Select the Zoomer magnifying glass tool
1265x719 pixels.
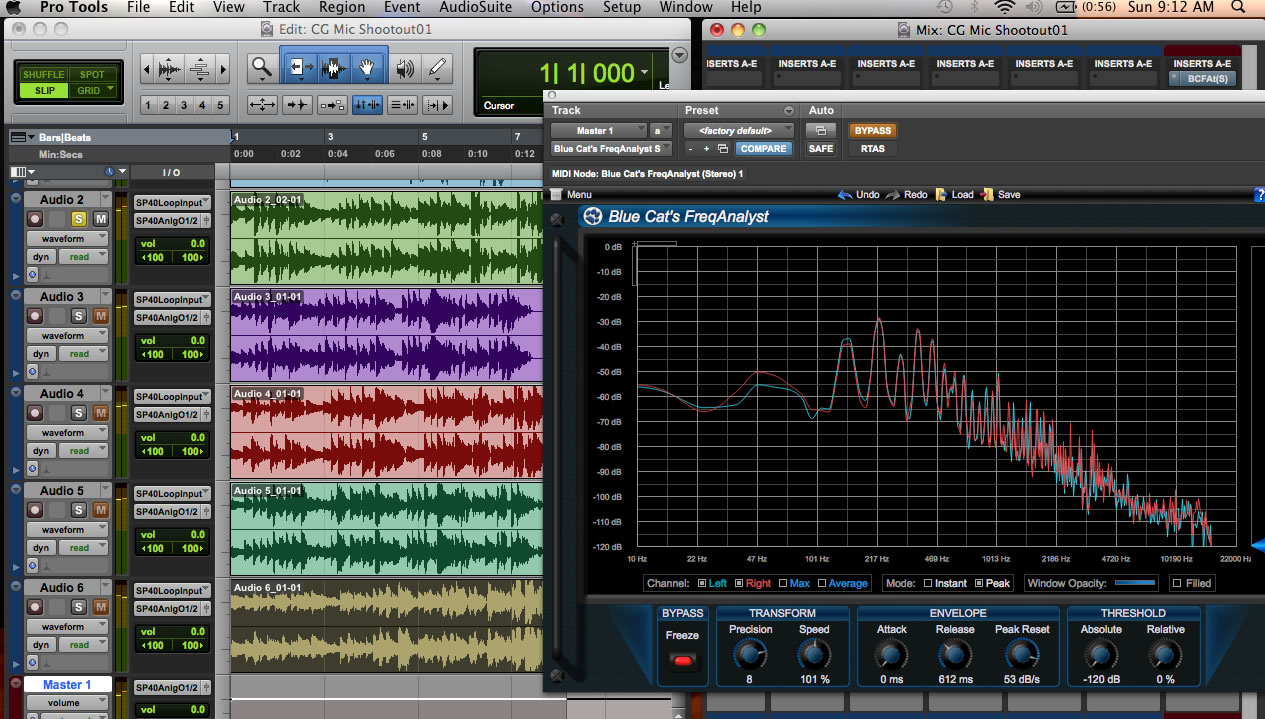click(x=262, y=68)
